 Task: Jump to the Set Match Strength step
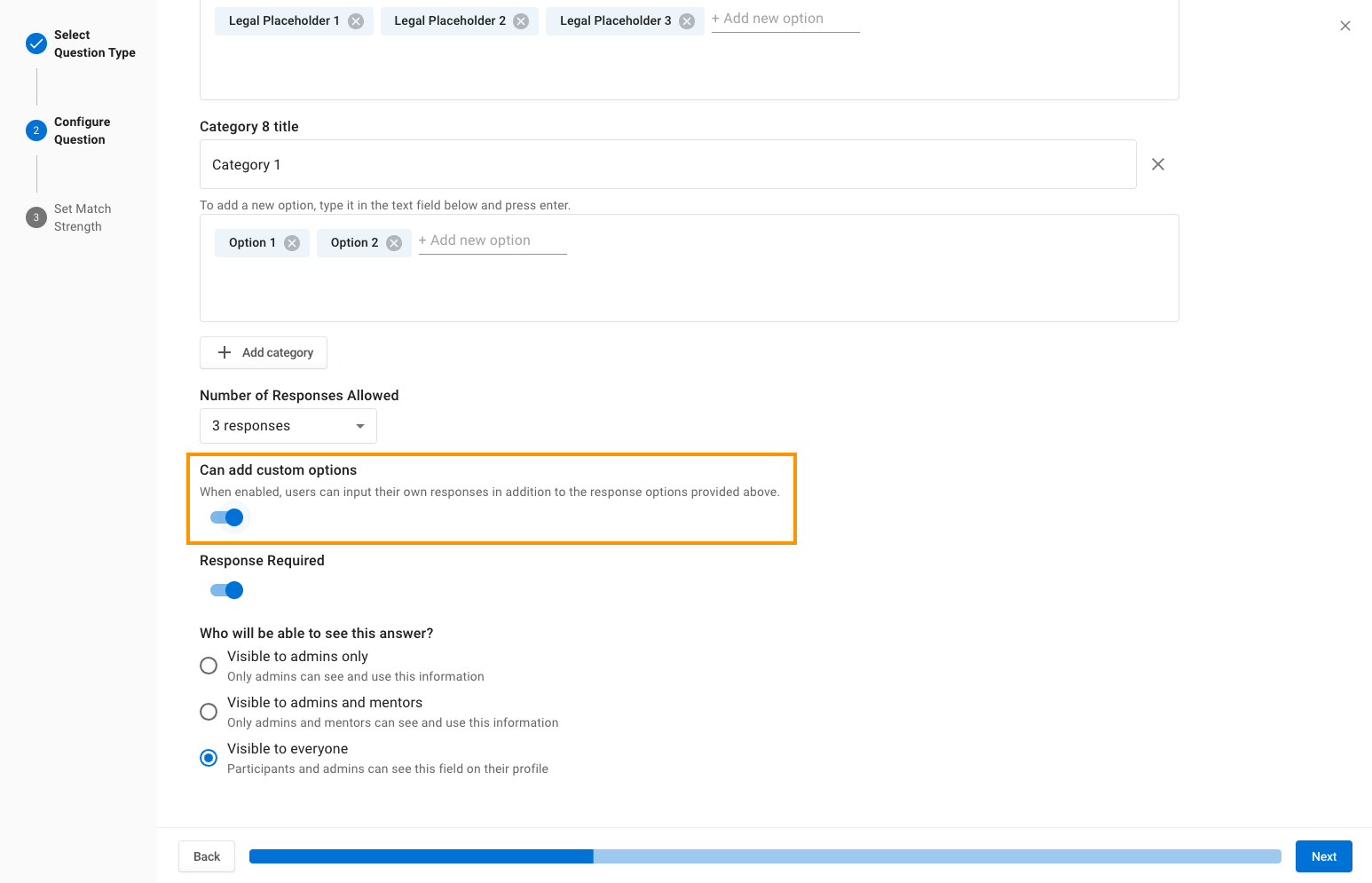pyautogui.click(x=81, y=217)
